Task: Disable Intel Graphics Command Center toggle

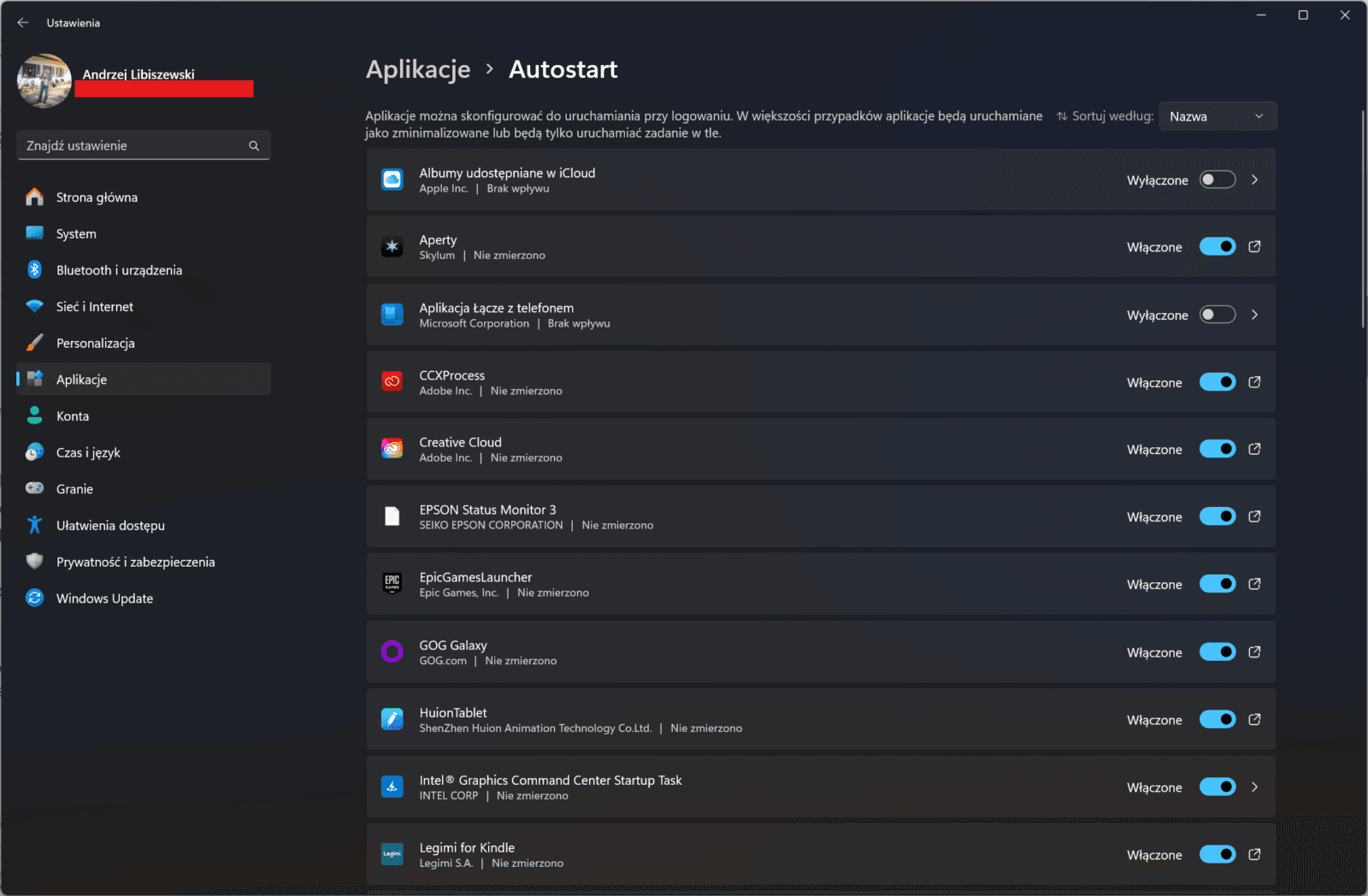Action: [x=1218, y=787]
